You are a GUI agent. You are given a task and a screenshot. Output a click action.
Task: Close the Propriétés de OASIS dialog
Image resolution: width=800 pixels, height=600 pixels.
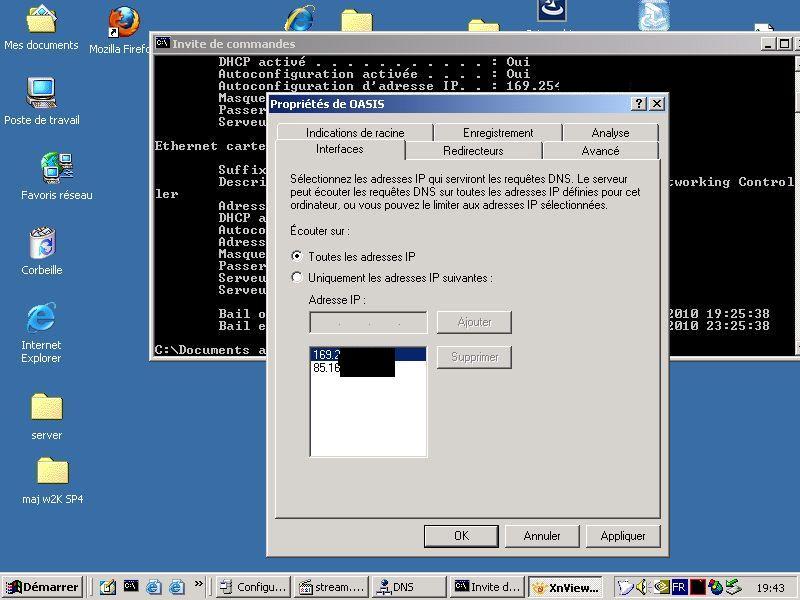point(657,104)
